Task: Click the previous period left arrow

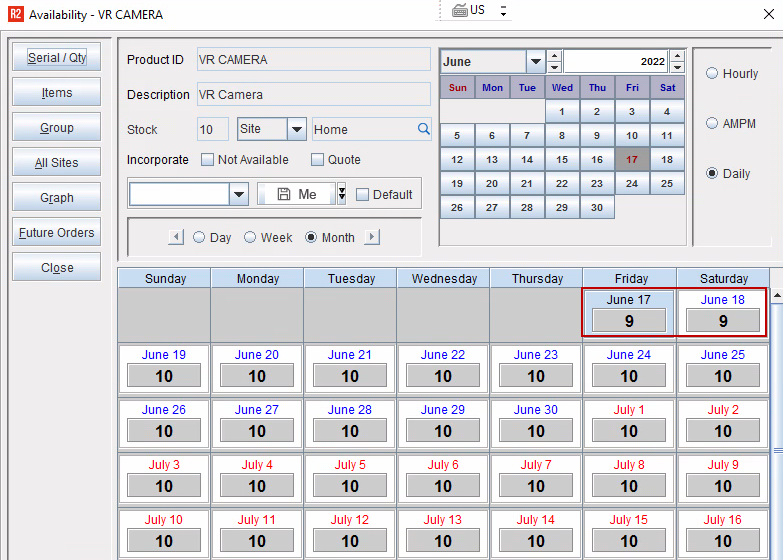Action: (176, 237)
